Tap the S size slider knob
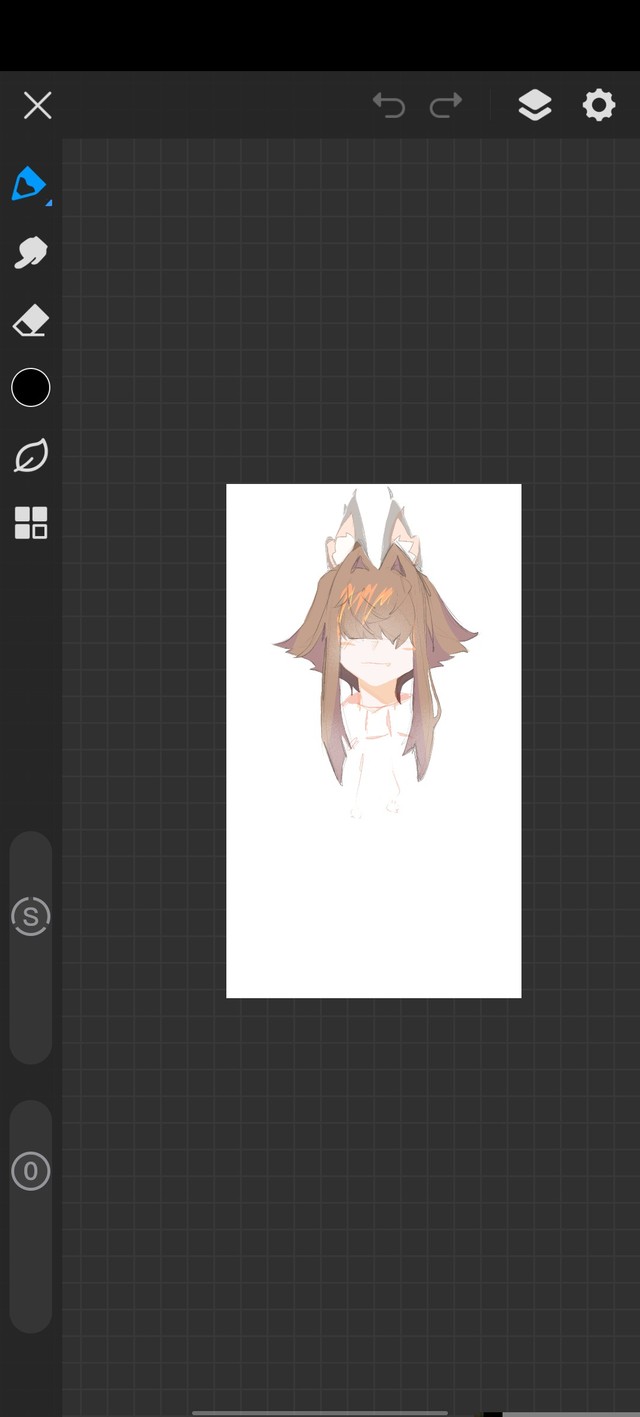This screenshot has height=1417, width=640. (30, 916)
